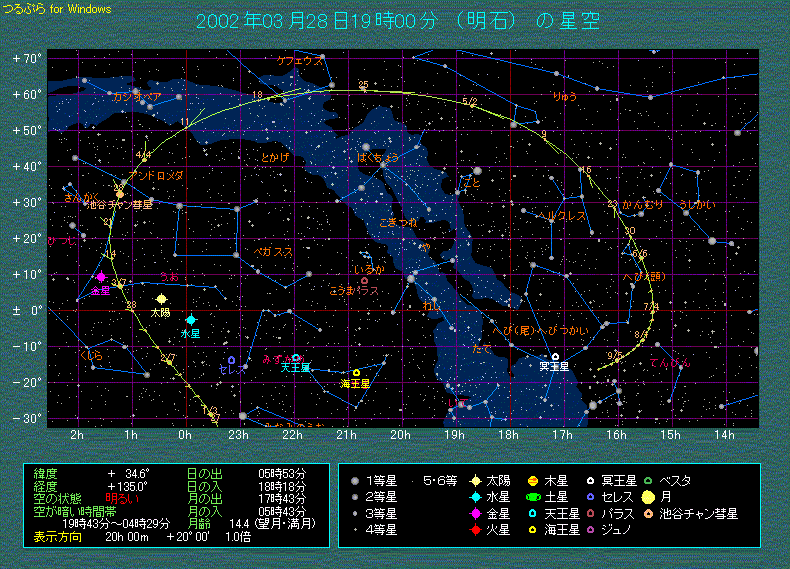This screenshot has width=790, height=569.
Task: Click the red Mars icon in the legend
Action: (477, 530)
